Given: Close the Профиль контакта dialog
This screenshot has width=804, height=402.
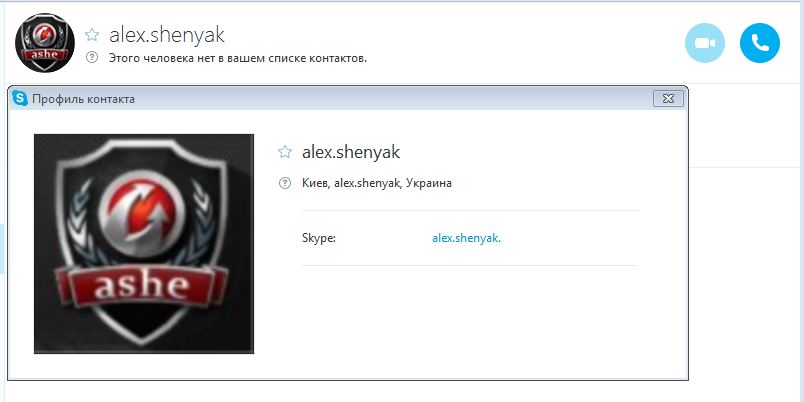Looking at the screenshot, I should click(668, 98).
